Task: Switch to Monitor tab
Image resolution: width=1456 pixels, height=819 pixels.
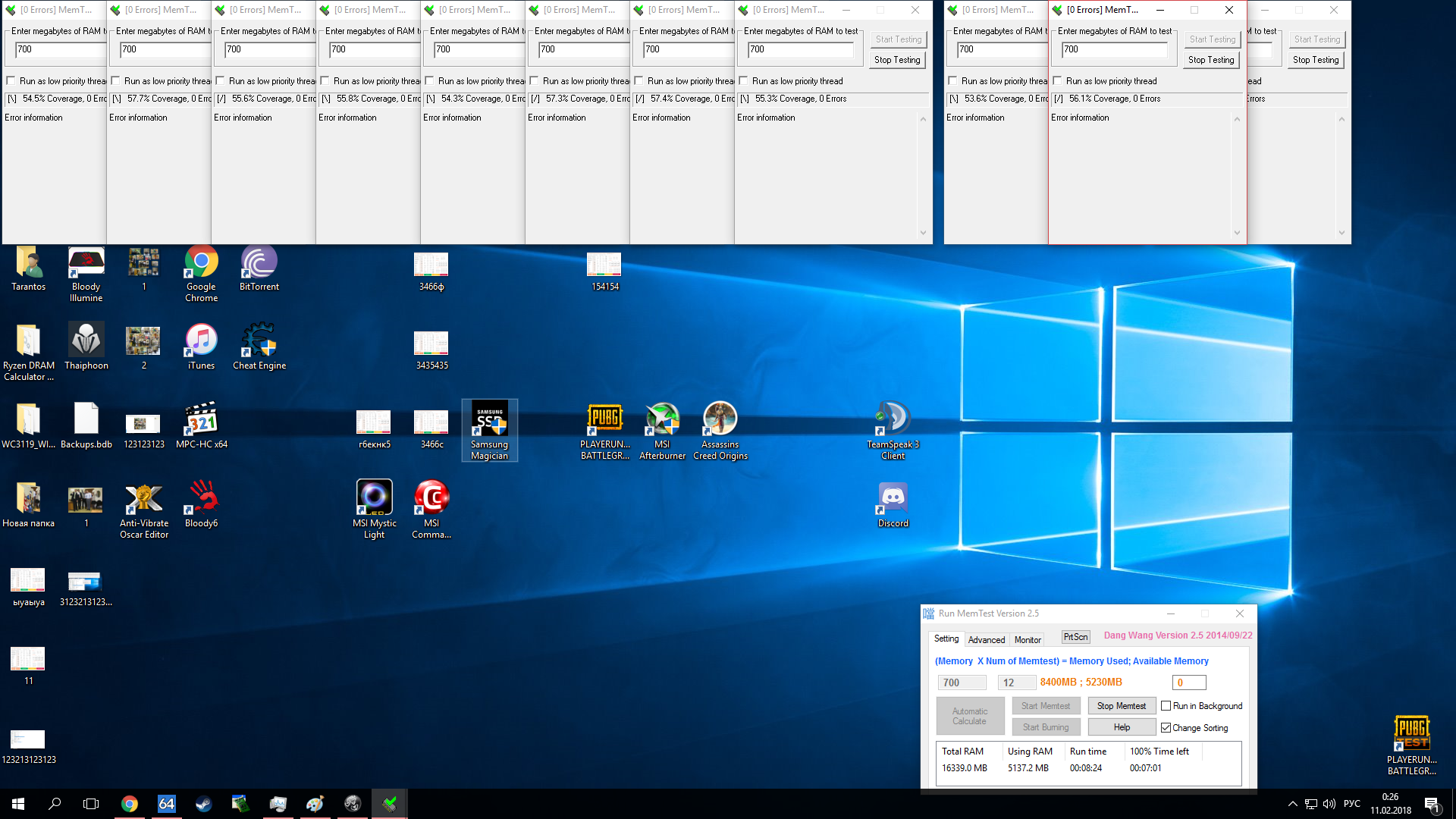Action: tap(1028, 640)
